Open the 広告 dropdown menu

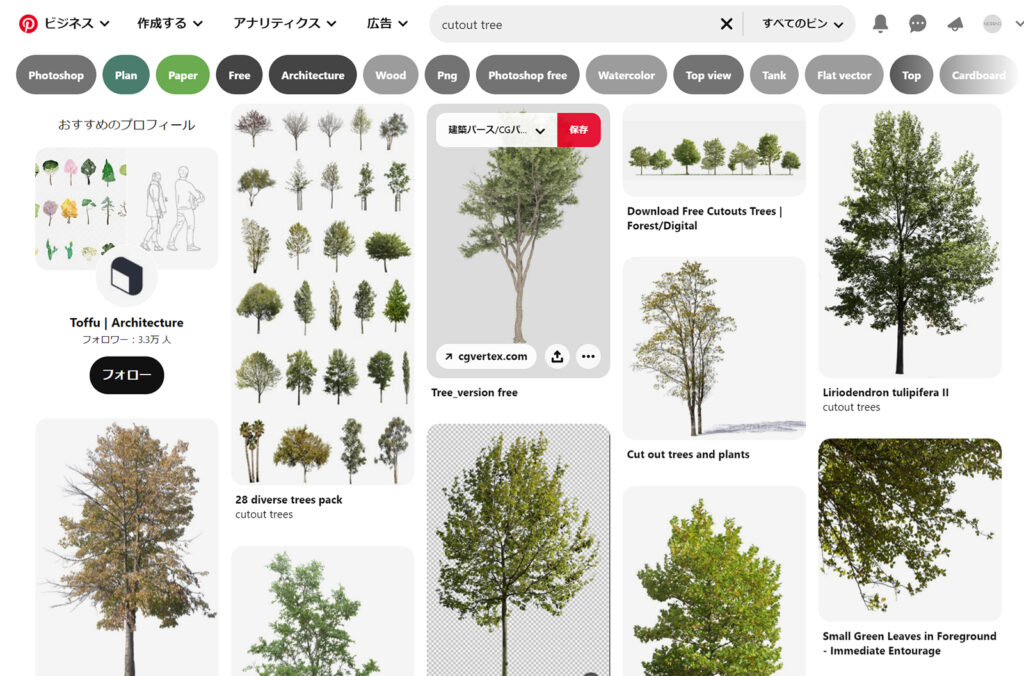(387, 24)
